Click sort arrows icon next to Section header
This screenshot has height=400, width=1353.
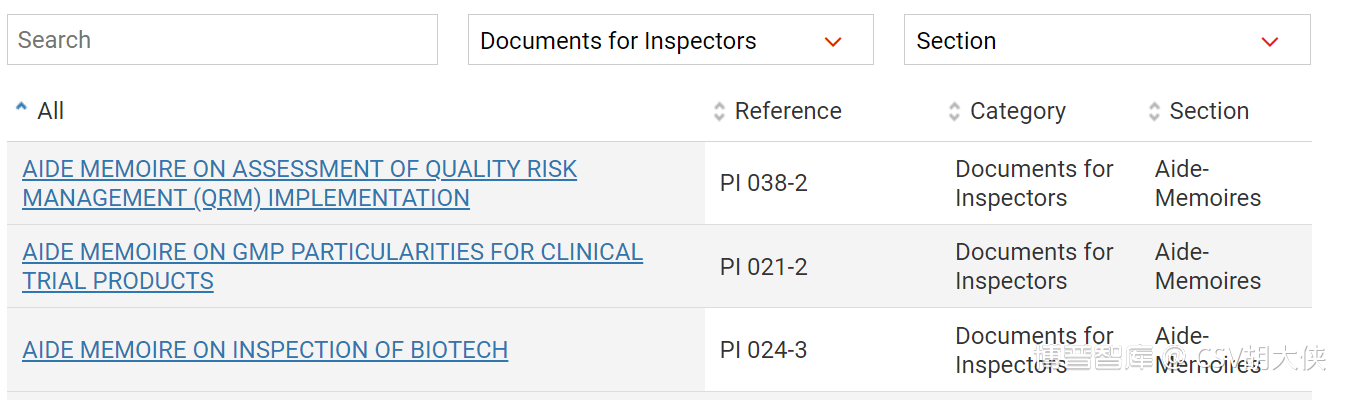coord(1154,111)
